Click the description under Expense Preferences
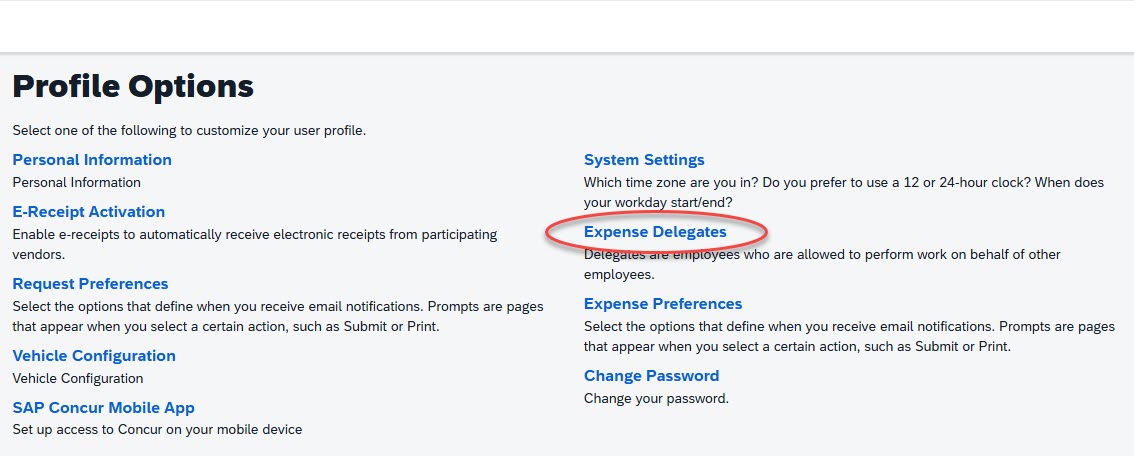 849,327
